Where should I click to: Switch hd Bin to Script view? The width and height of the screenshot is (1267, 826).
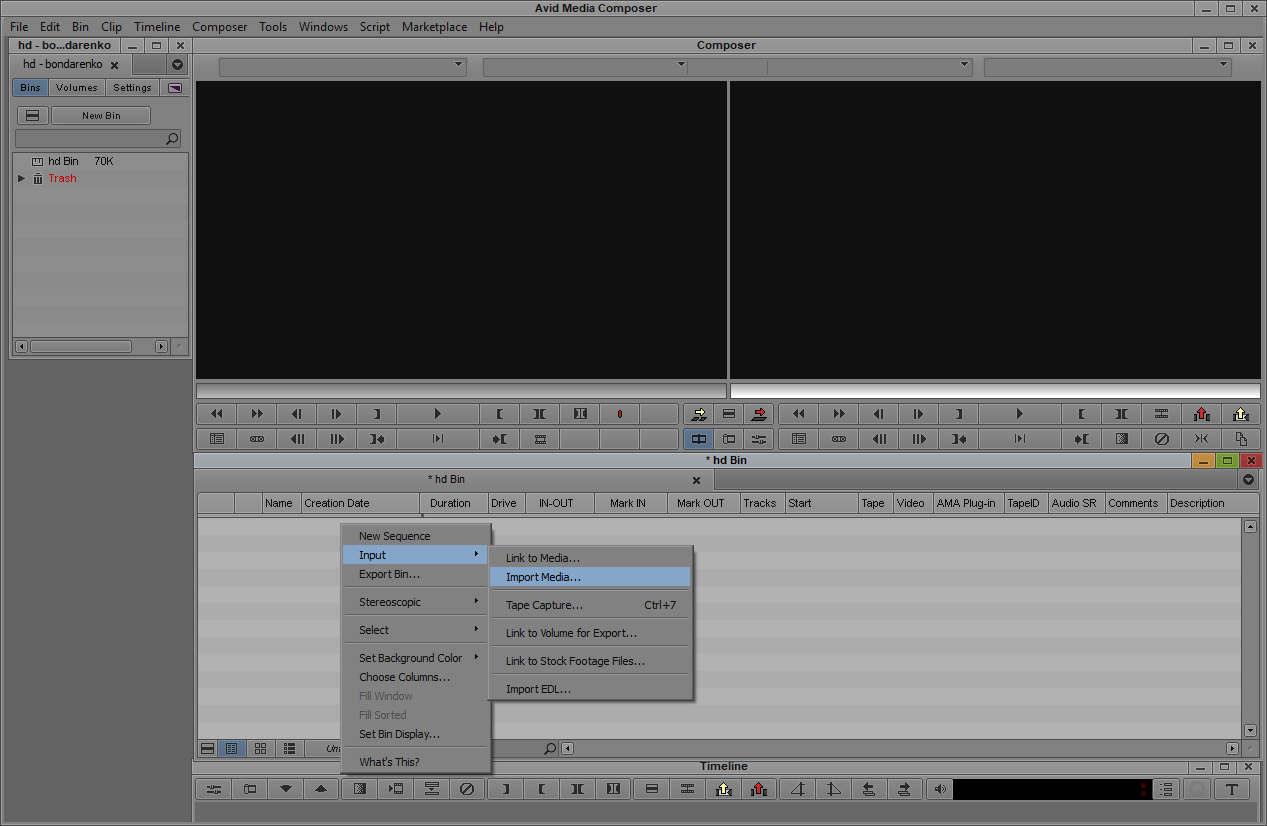[x=289, y=748]
